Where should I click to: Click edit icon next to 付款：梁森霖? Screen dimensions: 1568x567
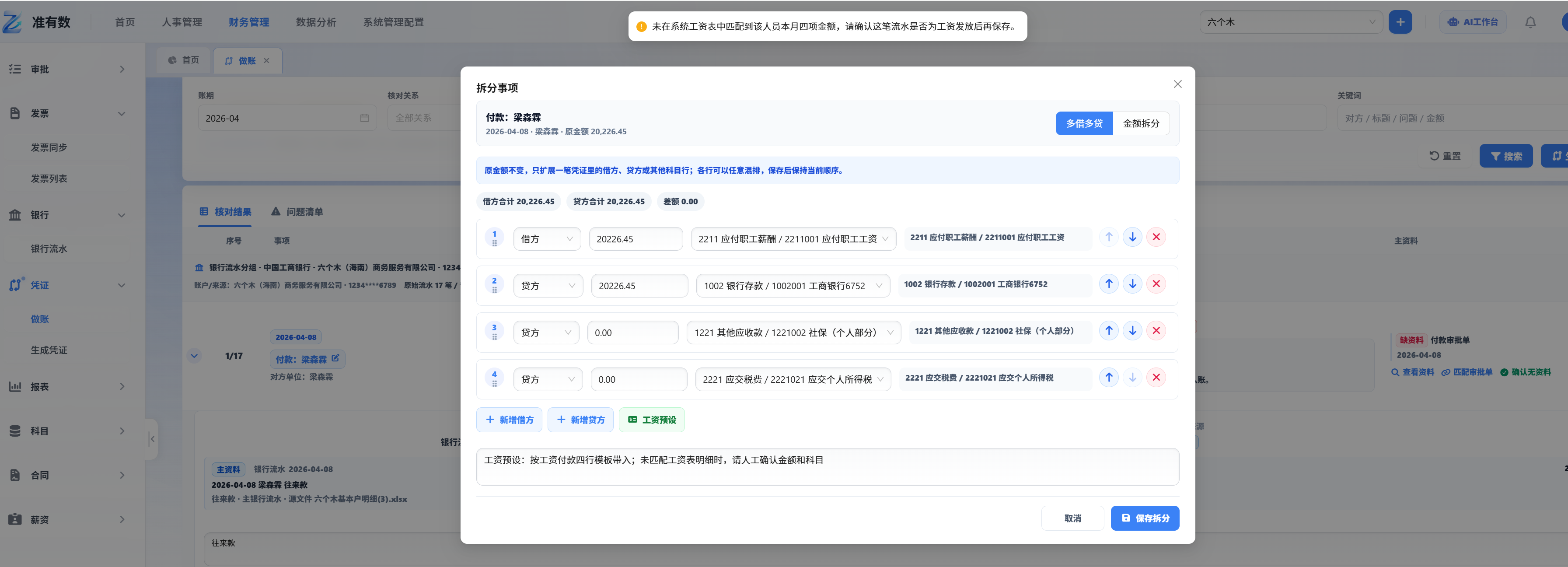335,358
